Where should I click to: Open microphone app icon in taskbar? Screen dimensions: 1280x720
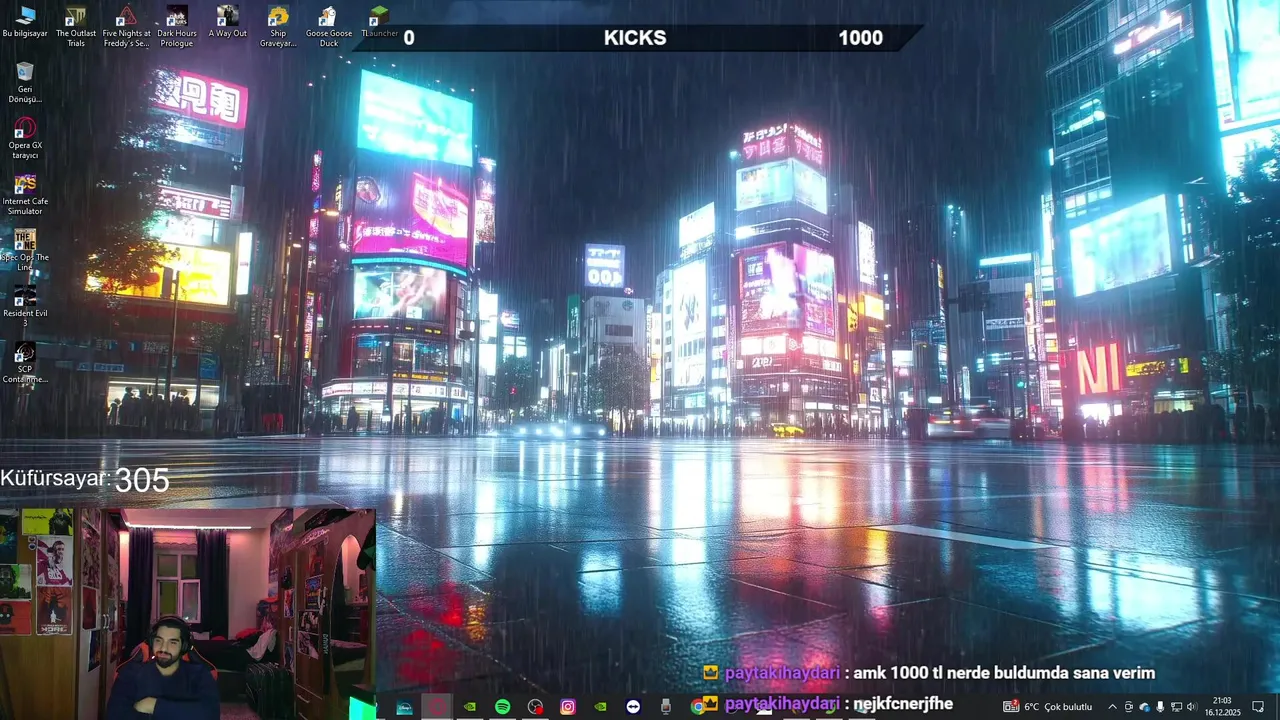coord(666,706)
